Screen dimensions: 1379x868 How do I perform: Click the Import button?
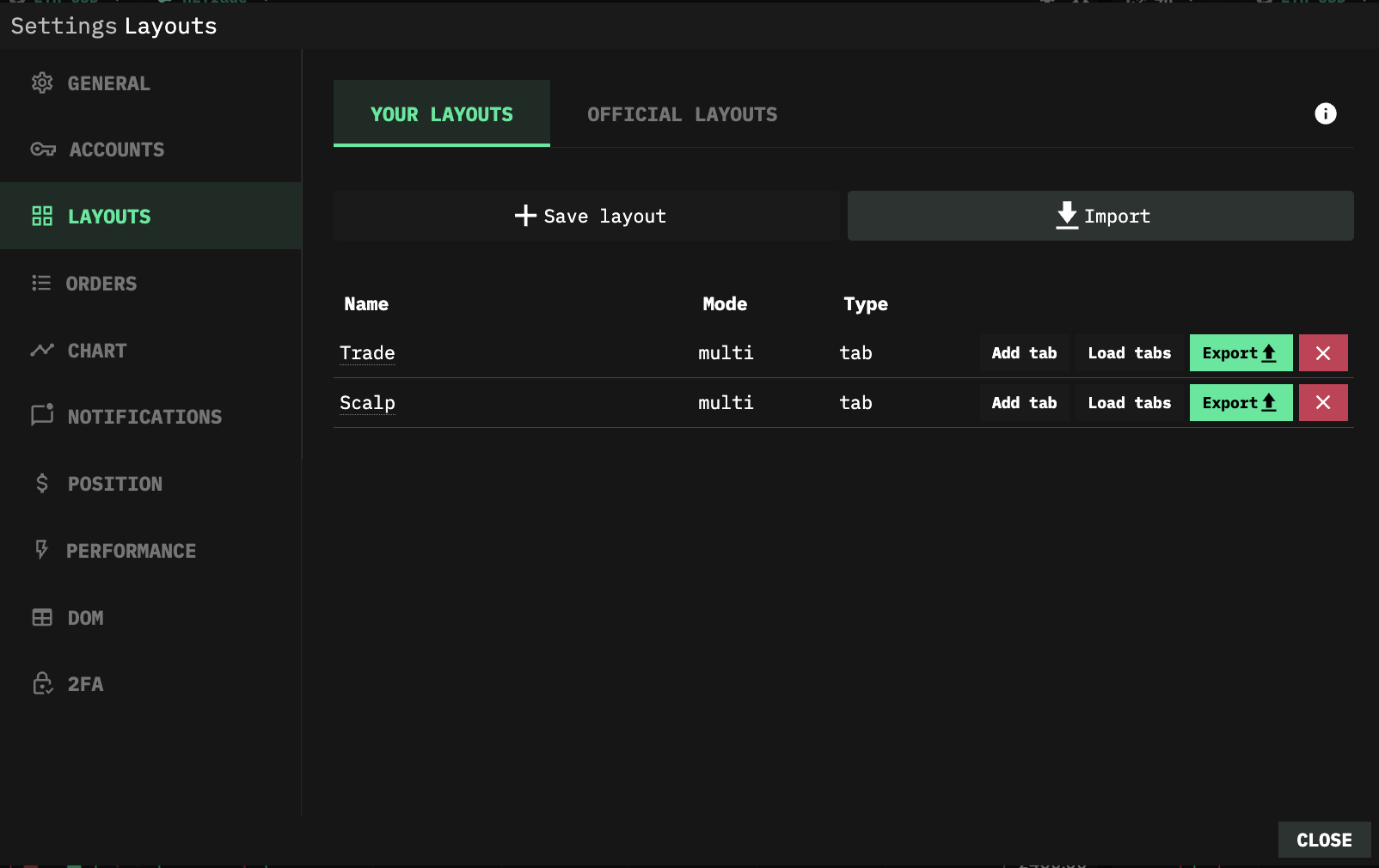[x=1100, y=216]
